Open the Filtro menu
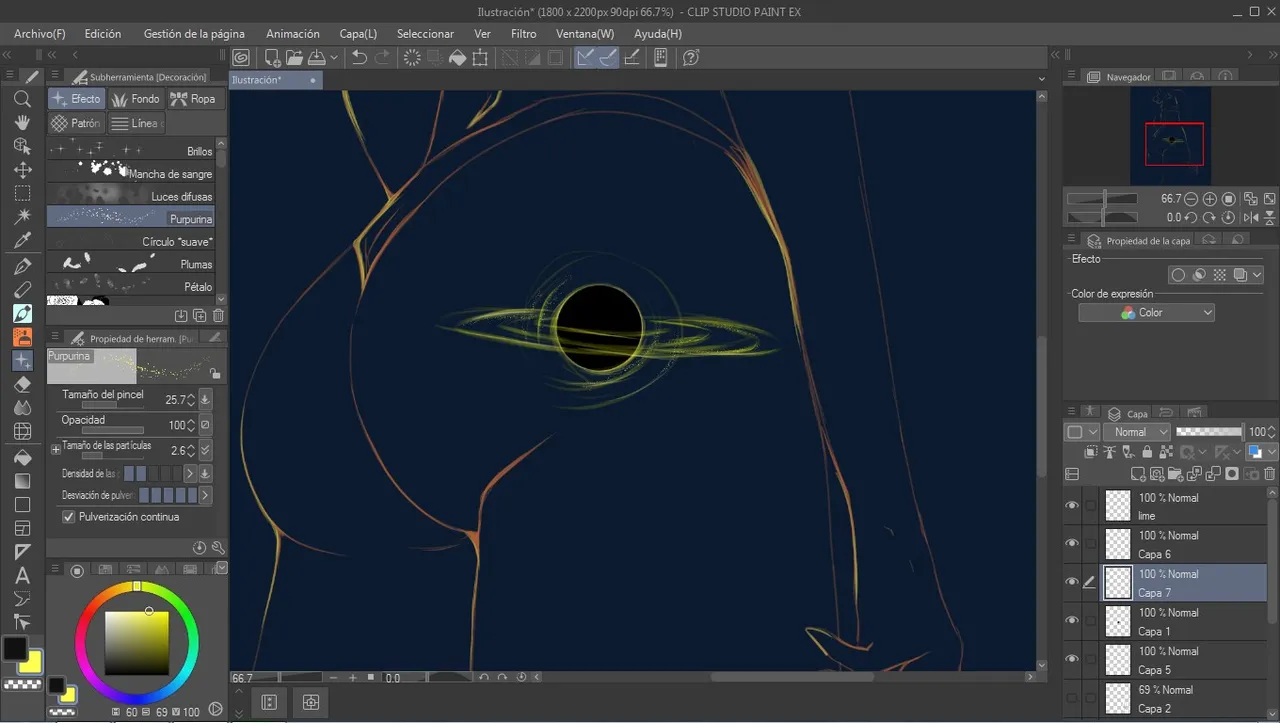Screen dimensions: 1280x723 tap(524, 34)
